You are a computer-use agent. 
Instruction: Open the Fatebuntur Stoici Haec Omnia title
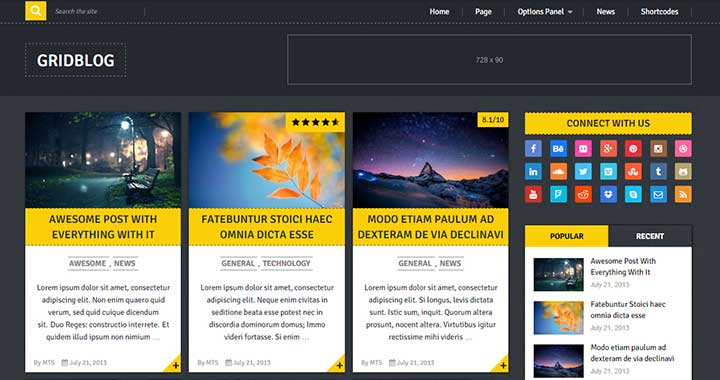[x=267, y=227]
